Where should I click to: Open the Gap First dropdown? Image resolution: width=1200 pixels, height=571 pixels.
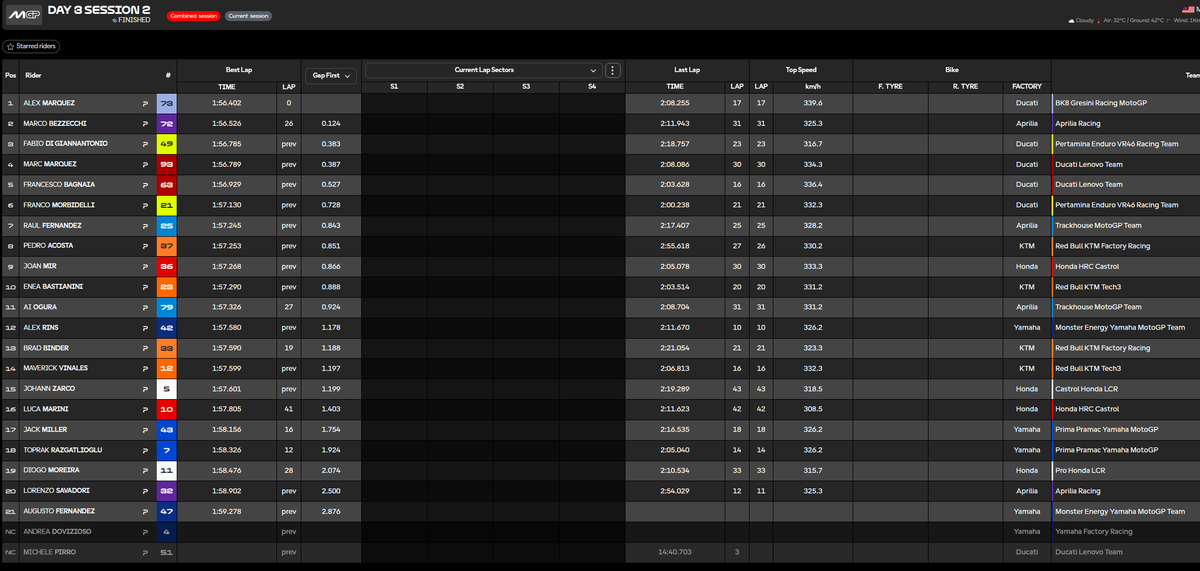click(x=331, y=75)
